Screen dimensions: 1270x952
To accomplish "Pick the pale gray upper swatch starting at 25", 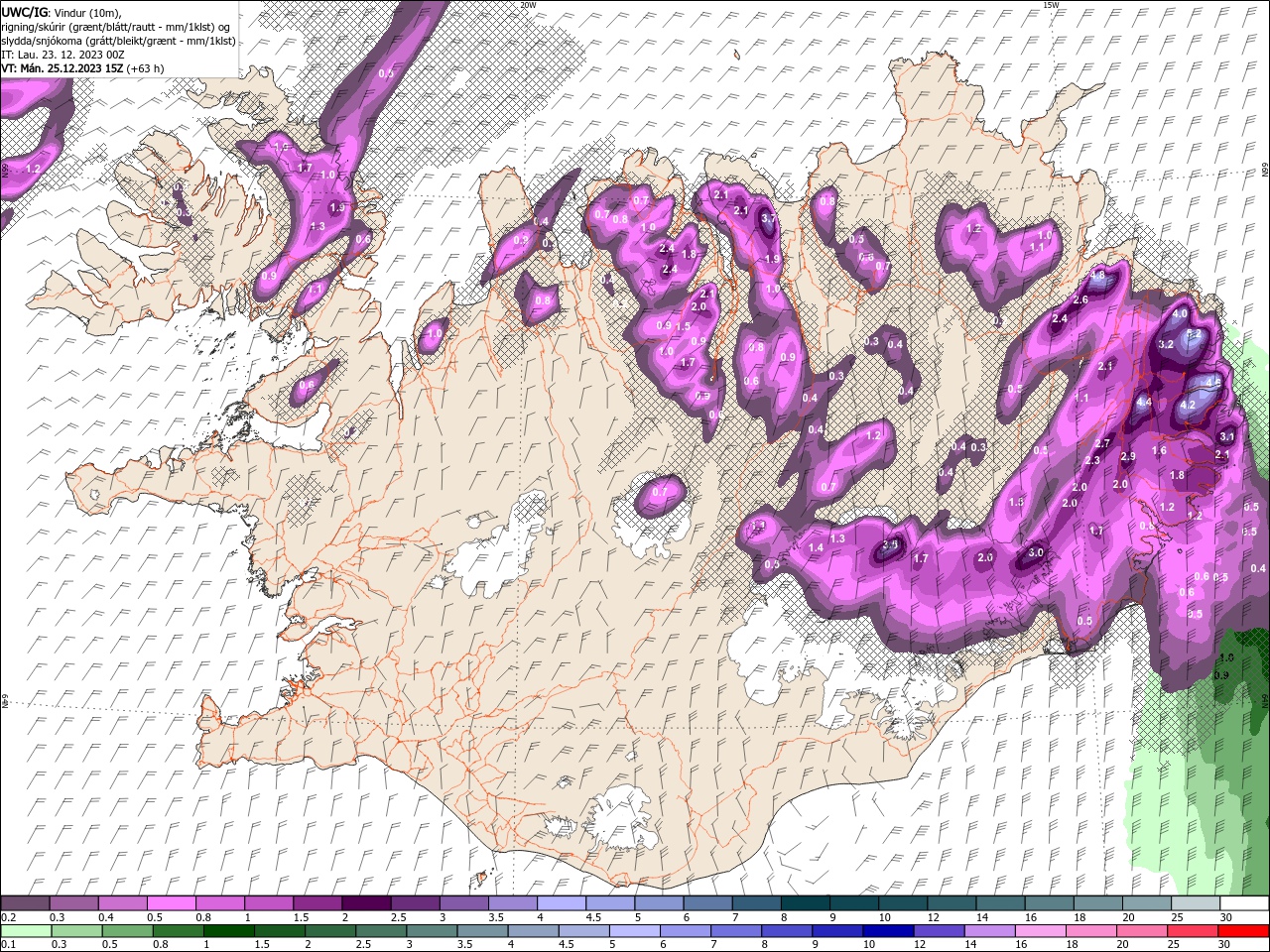I will 1196,903.
